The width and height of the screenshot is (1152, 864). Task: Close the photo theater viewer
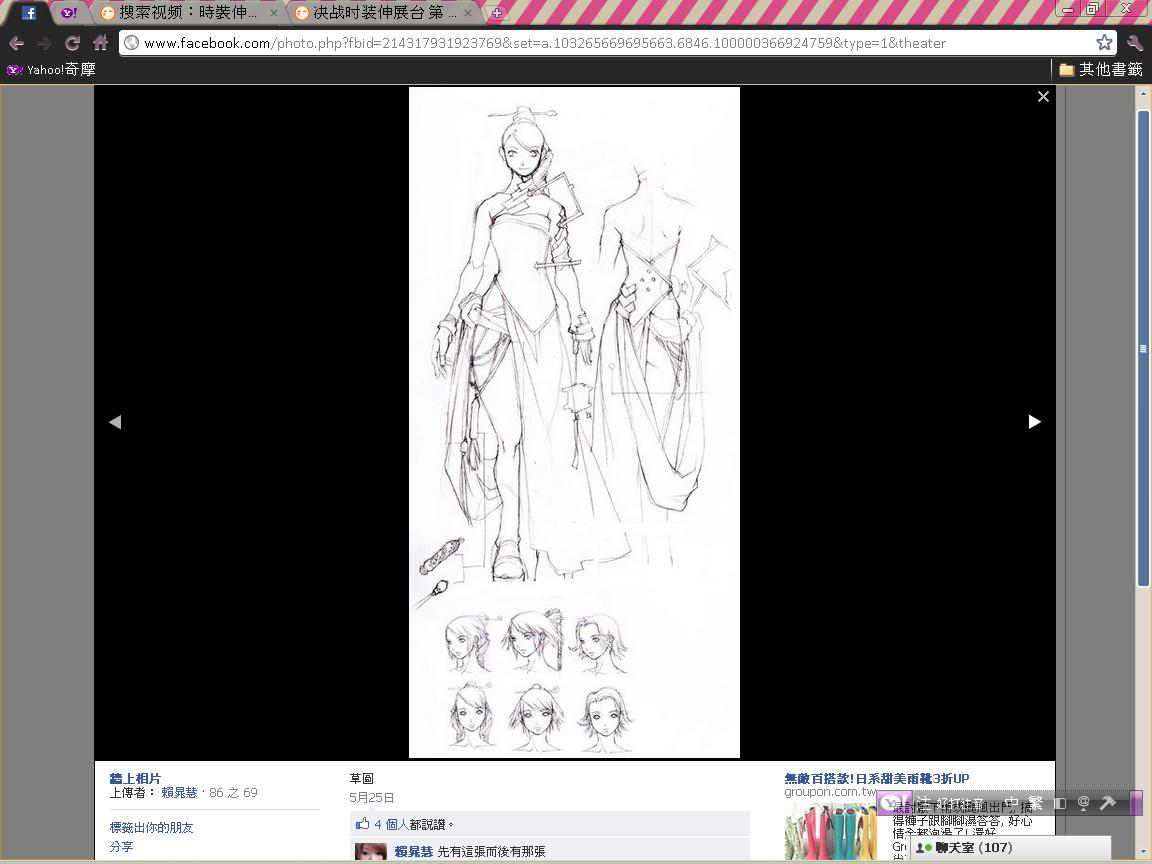tap(1043, 97)
